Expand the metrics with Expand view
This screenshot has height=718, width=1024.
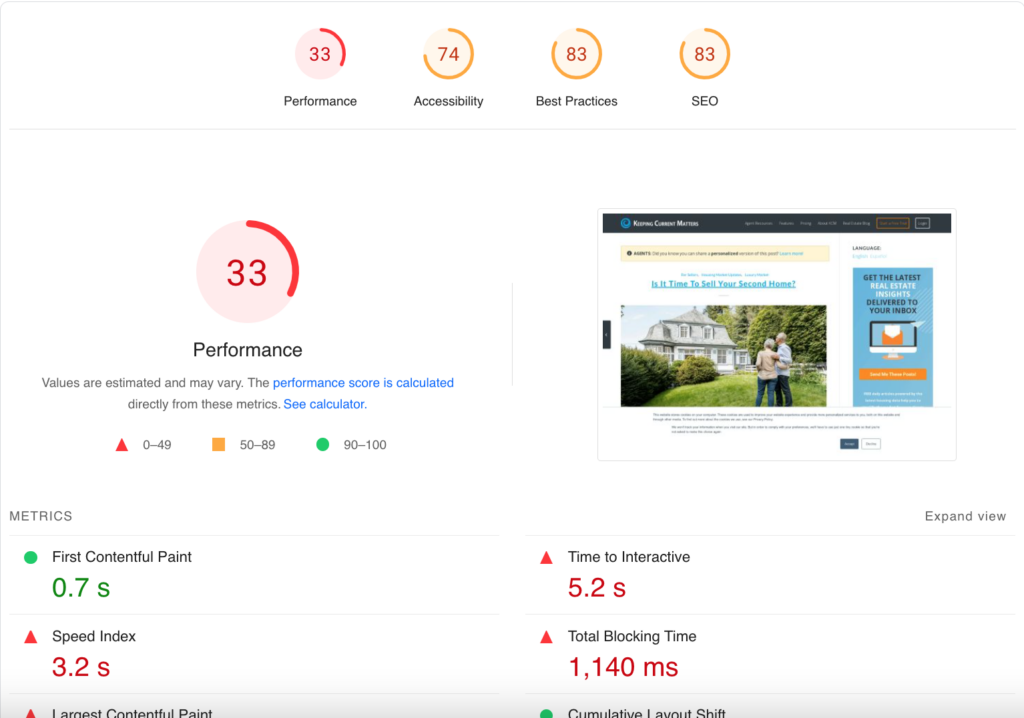[x=964, y=516]
